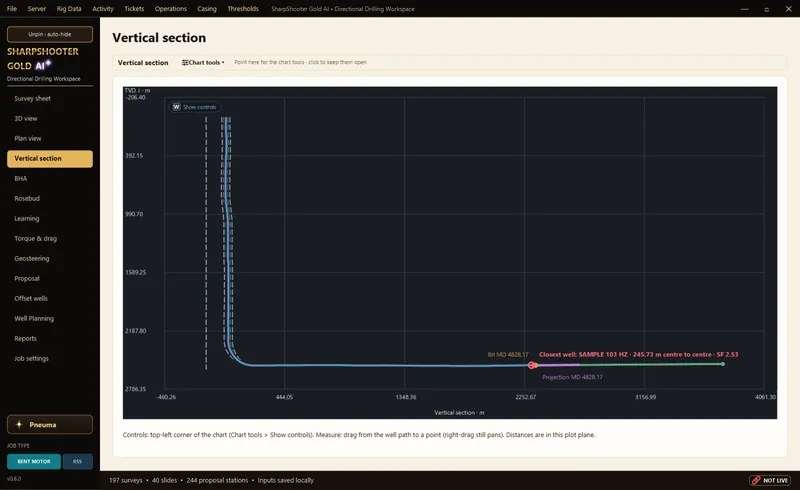Click the Bit MD 4828.17 label
Image resolution: width=800 pixels, height=490 pixels.
(x=508, y=354)
